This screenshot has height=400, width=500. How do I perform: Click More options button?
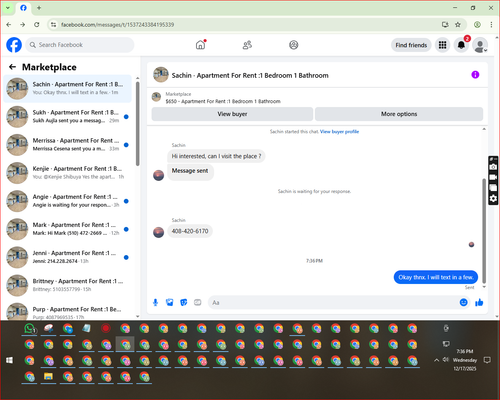click(399, 114)
